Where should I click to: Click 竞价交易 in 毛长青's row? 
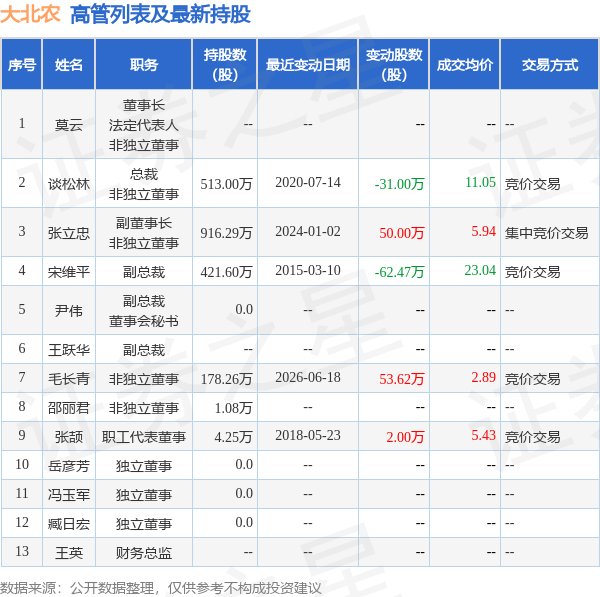533,379
